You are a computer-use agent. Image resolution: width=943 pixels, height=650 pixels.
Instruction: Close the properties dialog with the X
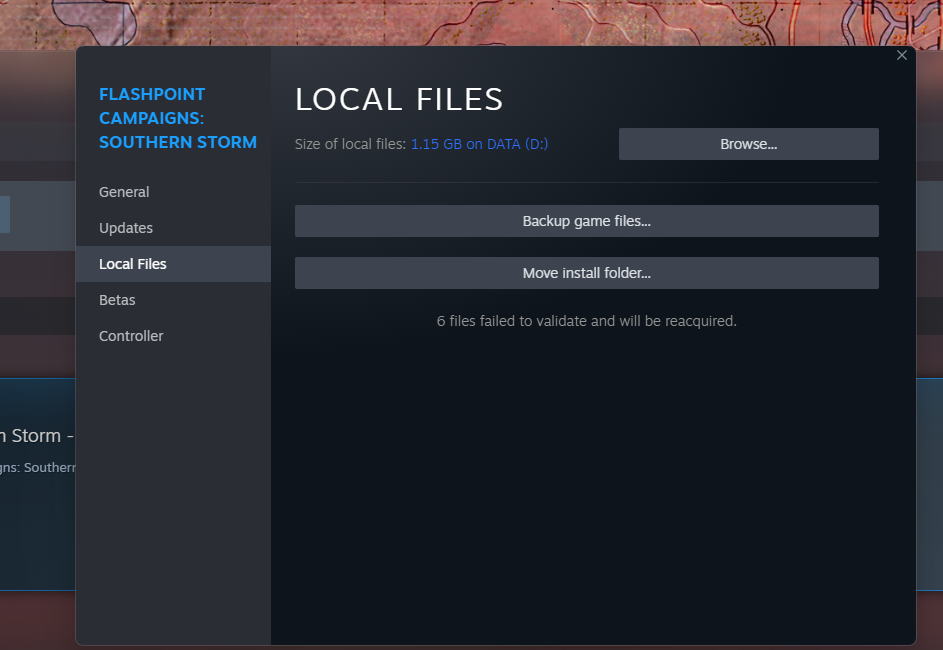(x=902, y=55)
